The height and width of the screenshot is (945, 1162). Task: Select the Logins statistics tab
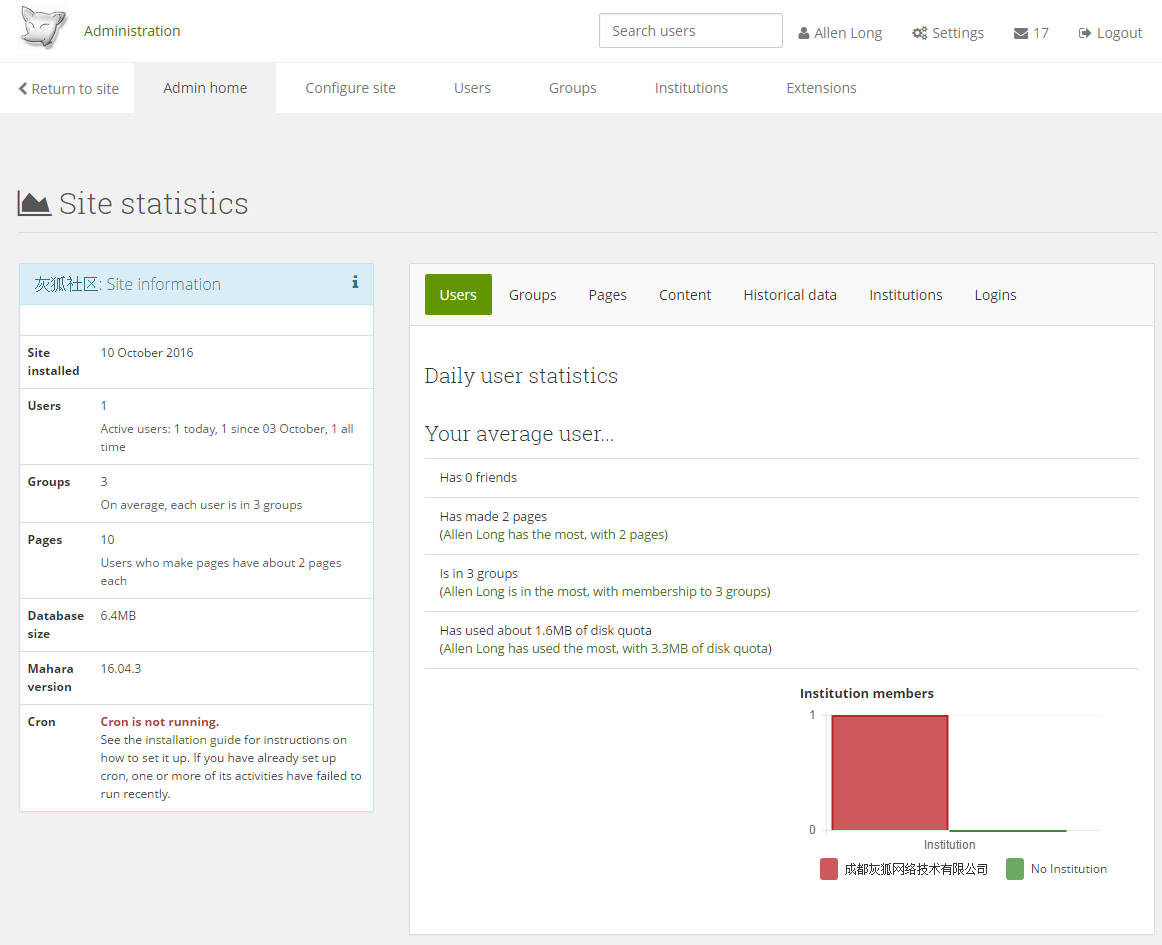995,295
